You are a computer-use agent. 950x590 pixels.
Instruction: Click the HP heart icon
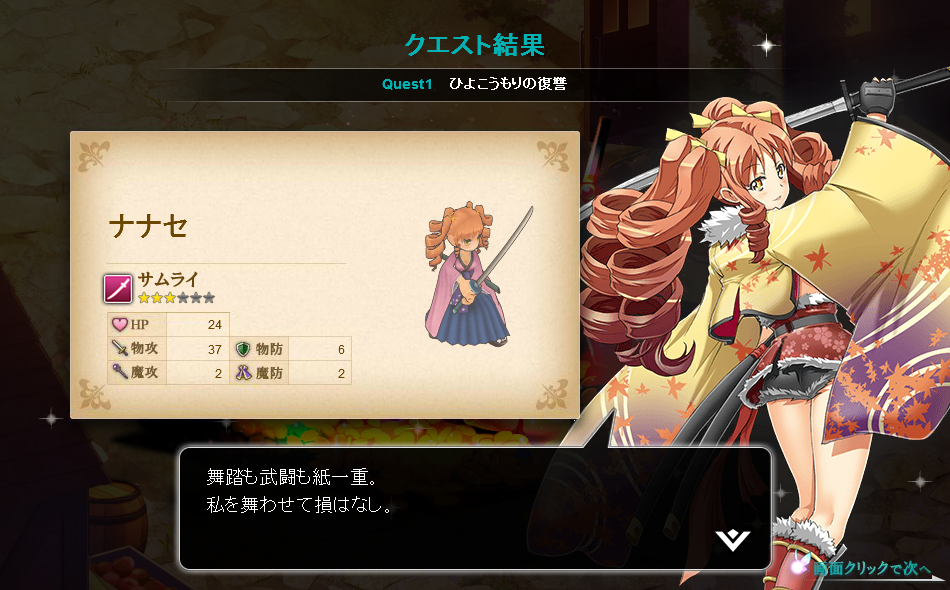click(x=119, y=324)
